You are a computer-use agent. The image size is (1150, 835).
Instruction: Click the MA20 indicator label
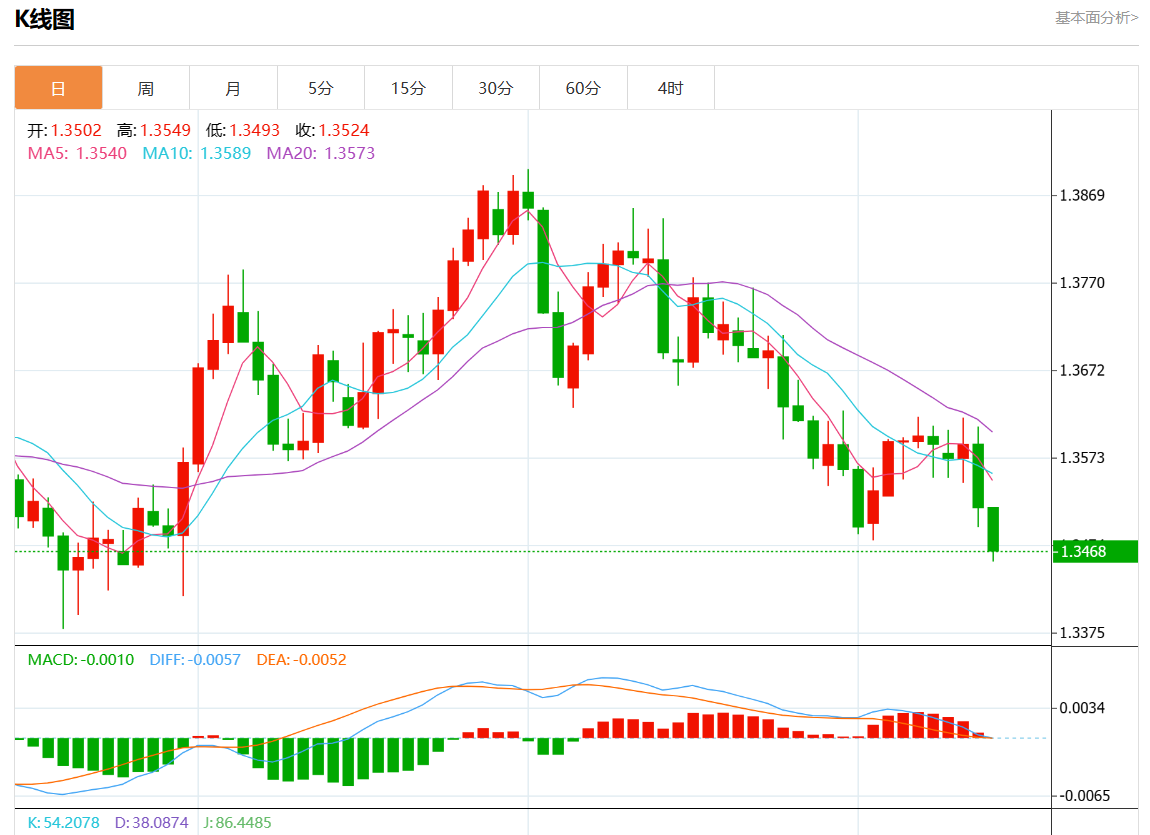(x=320, y=153)
